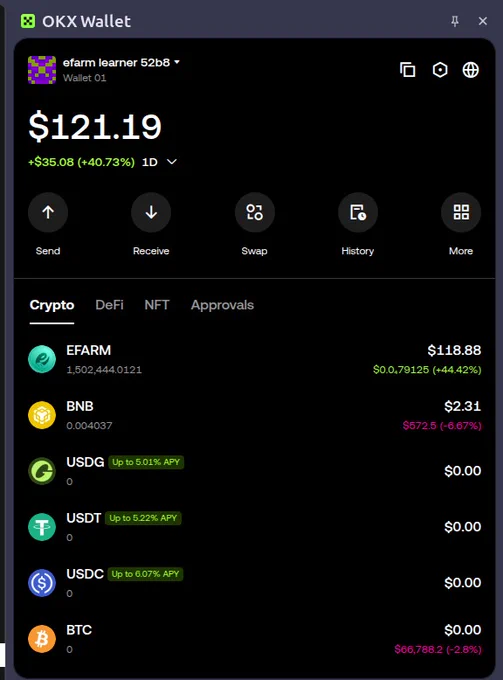Select the EFARM token row
Viewport: 503px width, 680px height.
(255, 360)
